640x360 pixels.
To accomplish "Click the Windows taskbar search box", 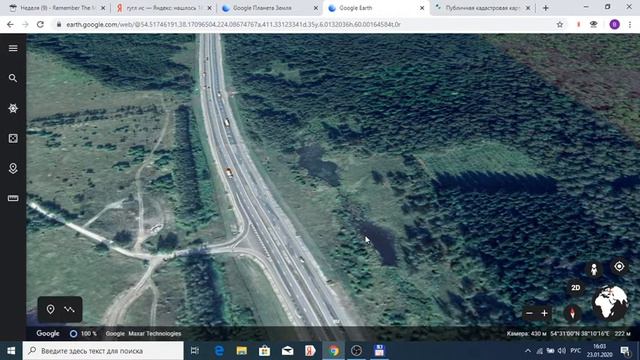I will tap(103, 351).
